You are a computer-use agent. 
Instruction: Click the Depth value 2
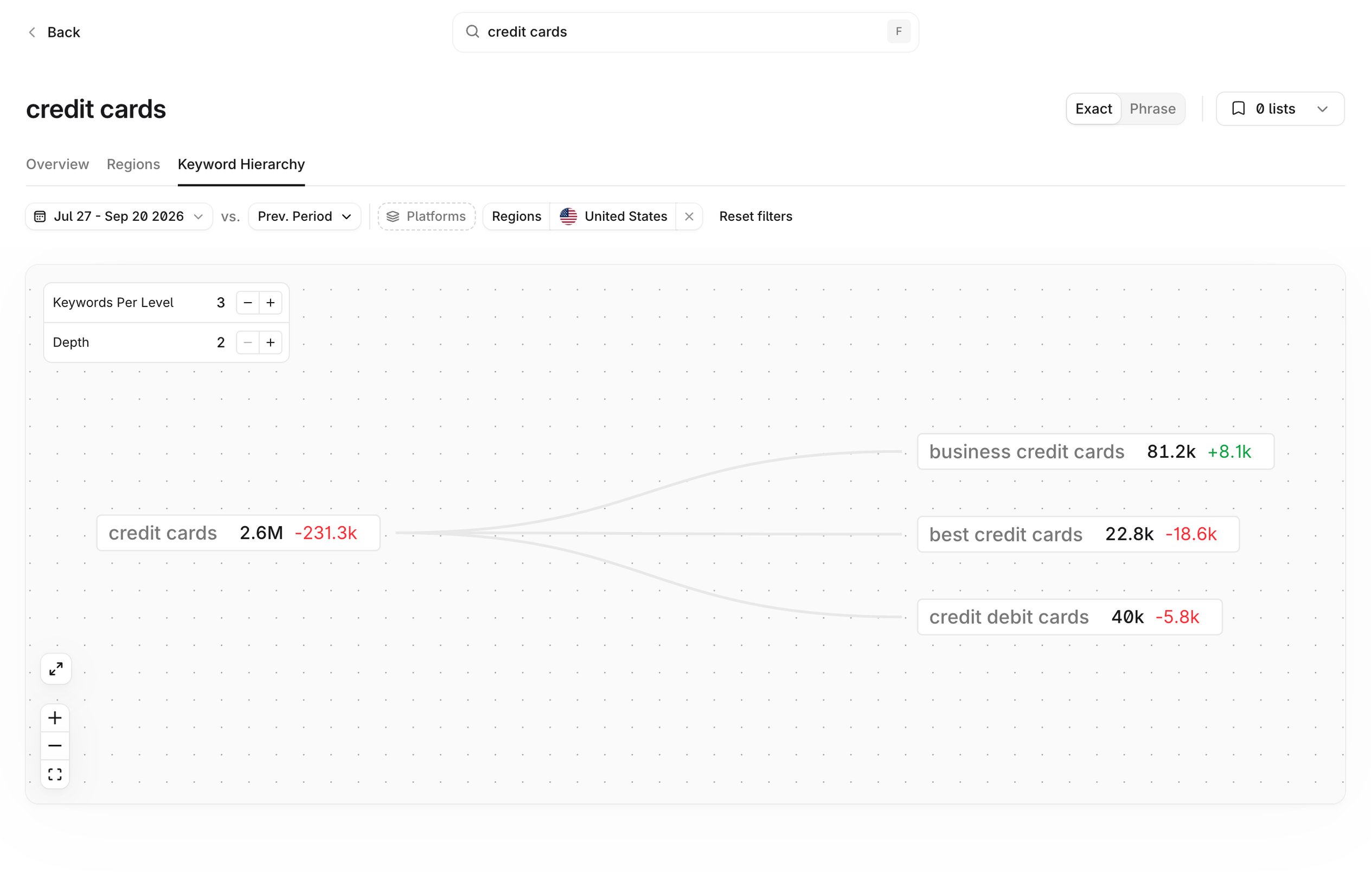221,342
